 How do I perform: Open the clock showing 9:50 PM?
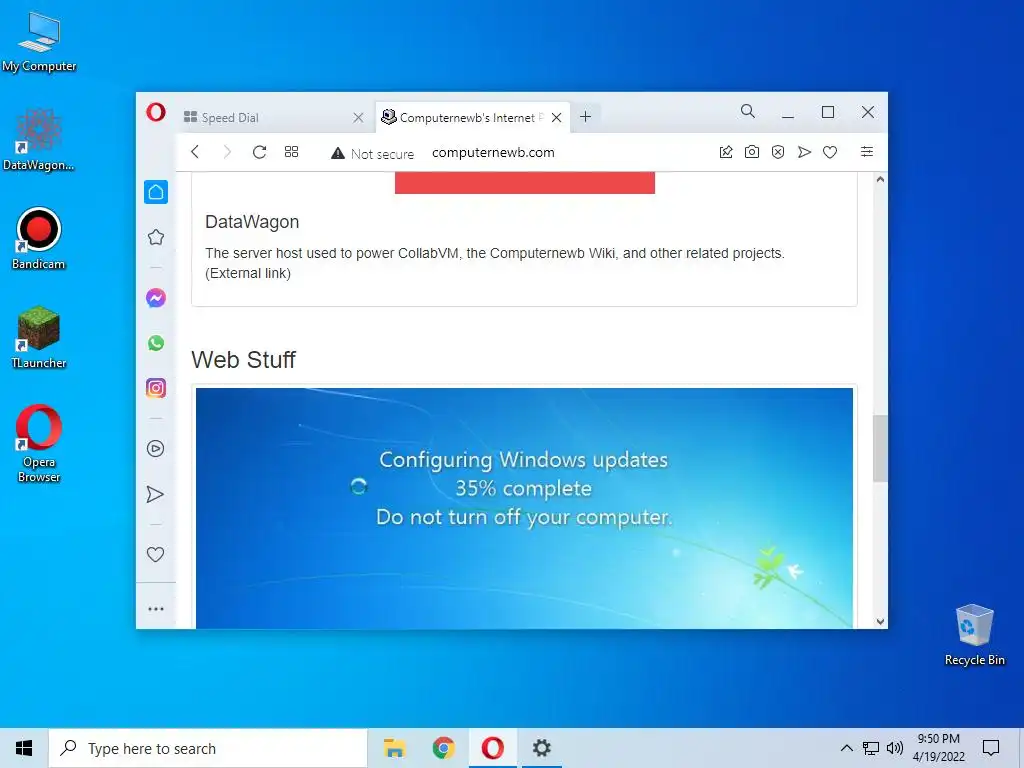coord(938,748)
